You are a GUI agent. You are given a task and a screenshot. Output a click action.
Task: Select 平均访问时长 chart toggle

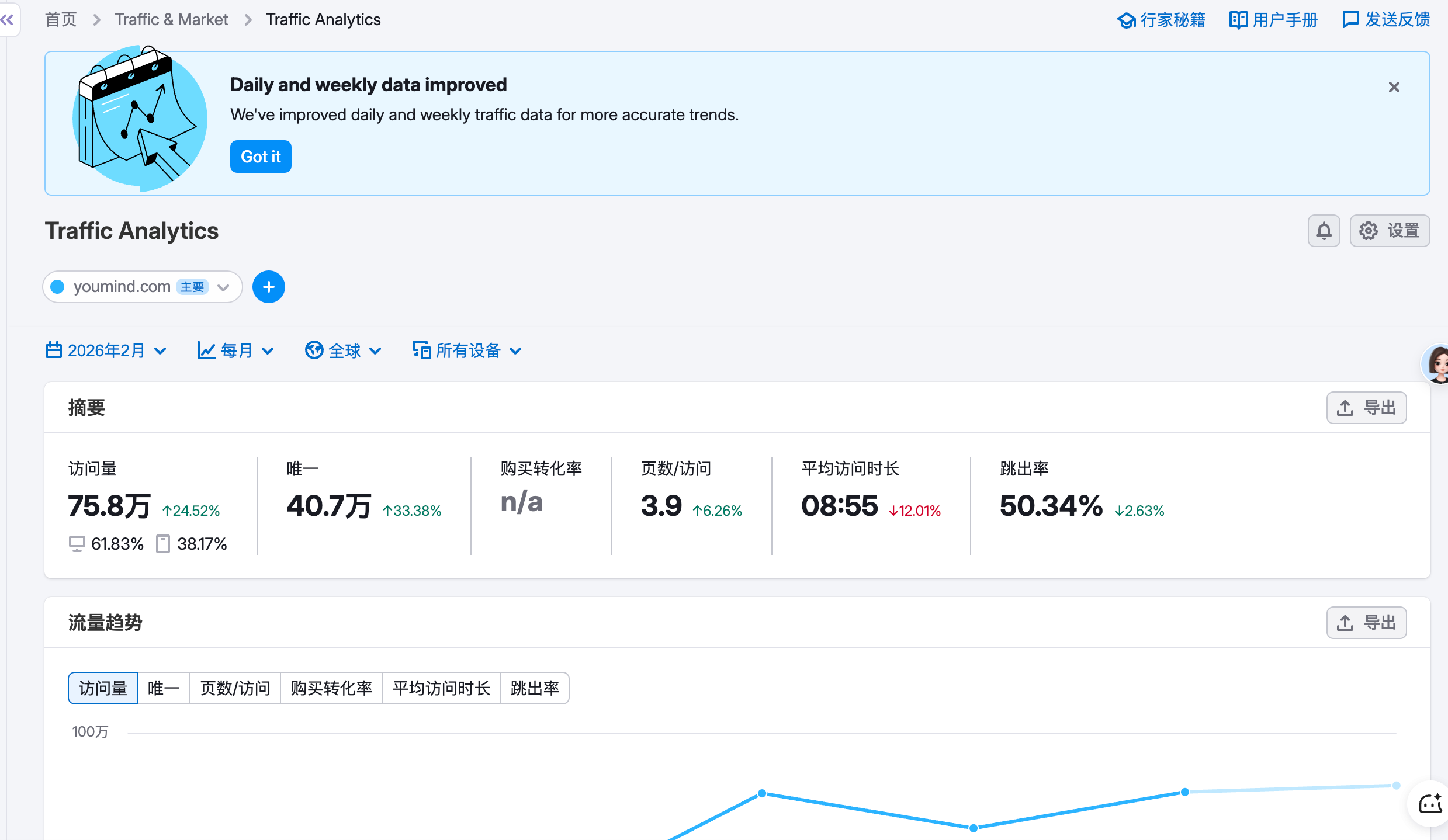pyautogui.click(x=441, y=688)
